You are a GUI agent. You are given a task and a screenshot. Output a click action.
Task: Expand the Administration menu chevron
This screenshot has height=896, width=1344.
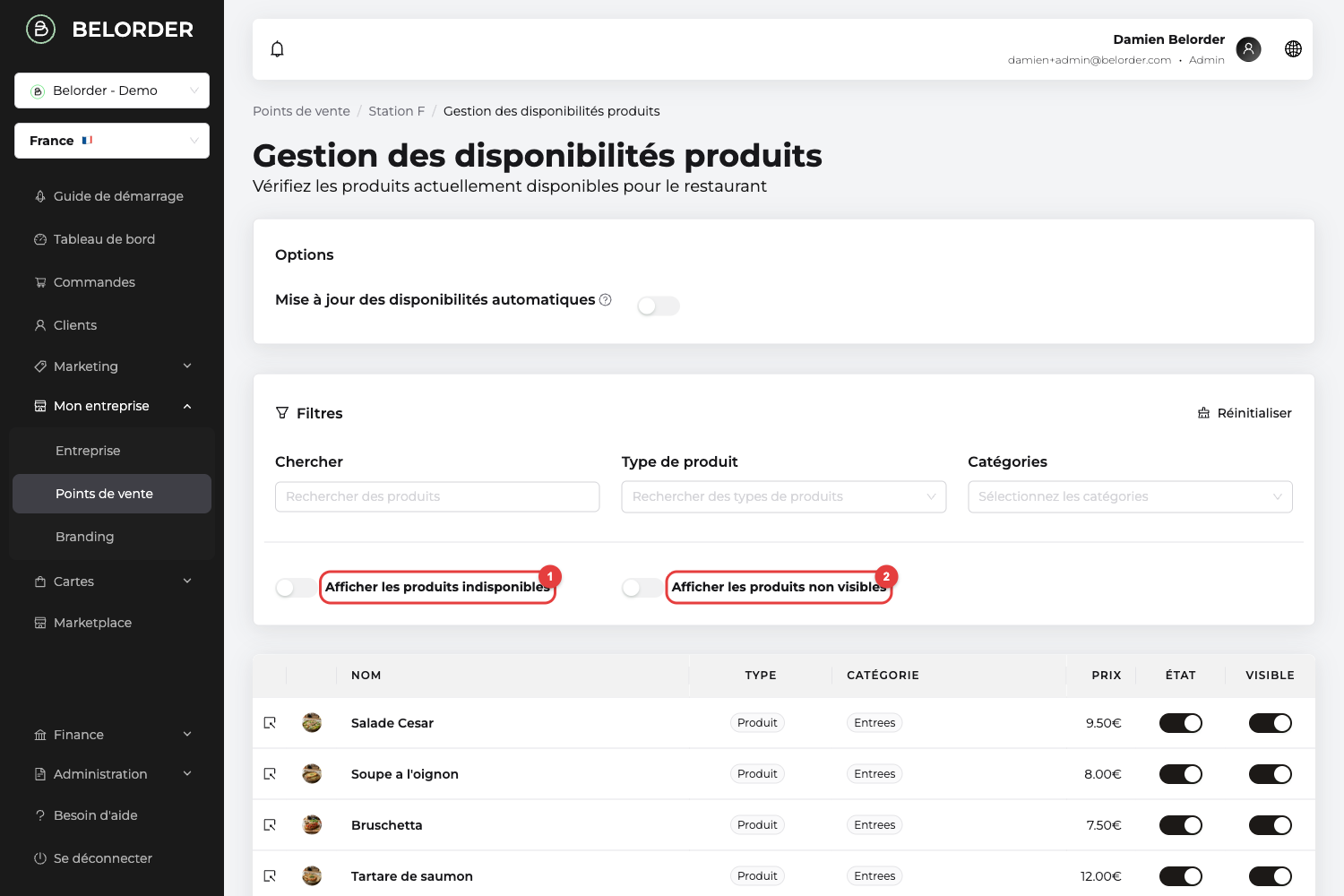(x=187, y=773)
